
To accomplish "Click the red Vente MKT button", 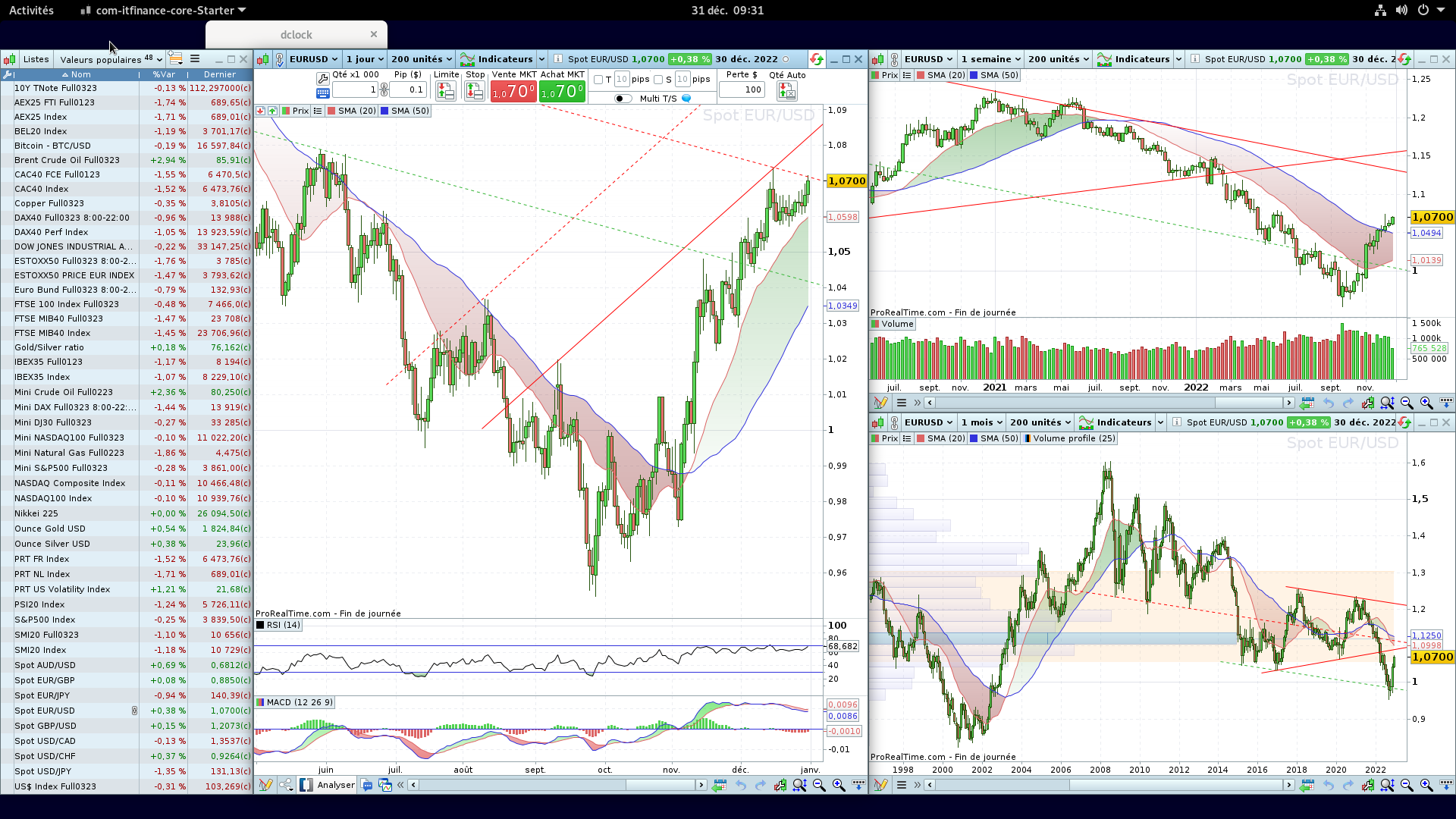I will (513, 91).
